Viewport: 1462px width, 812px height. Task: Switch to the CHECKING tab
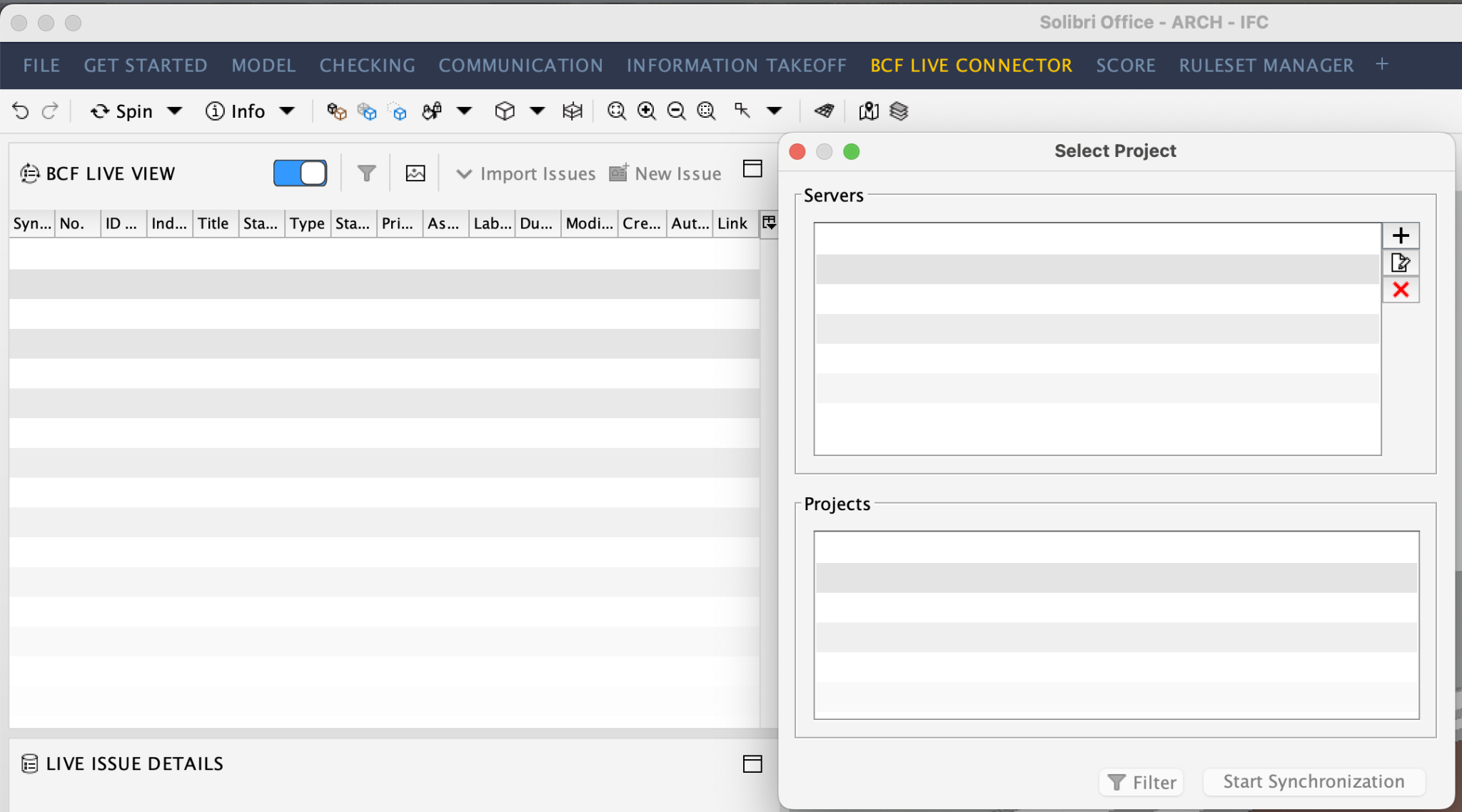click(x=367, y=66)
